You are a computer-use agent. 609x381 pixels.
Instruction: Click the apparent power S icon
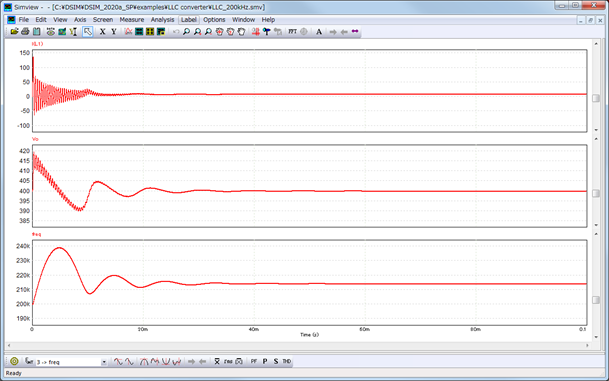[x=276, y=361]
